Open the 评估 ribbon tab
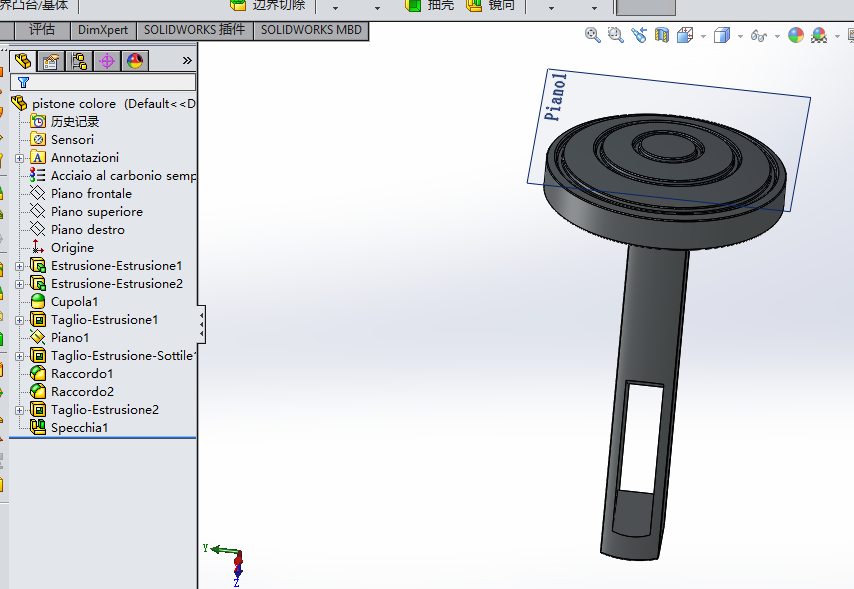This screenshot has width=854, height=589. (x=42, y=29)
